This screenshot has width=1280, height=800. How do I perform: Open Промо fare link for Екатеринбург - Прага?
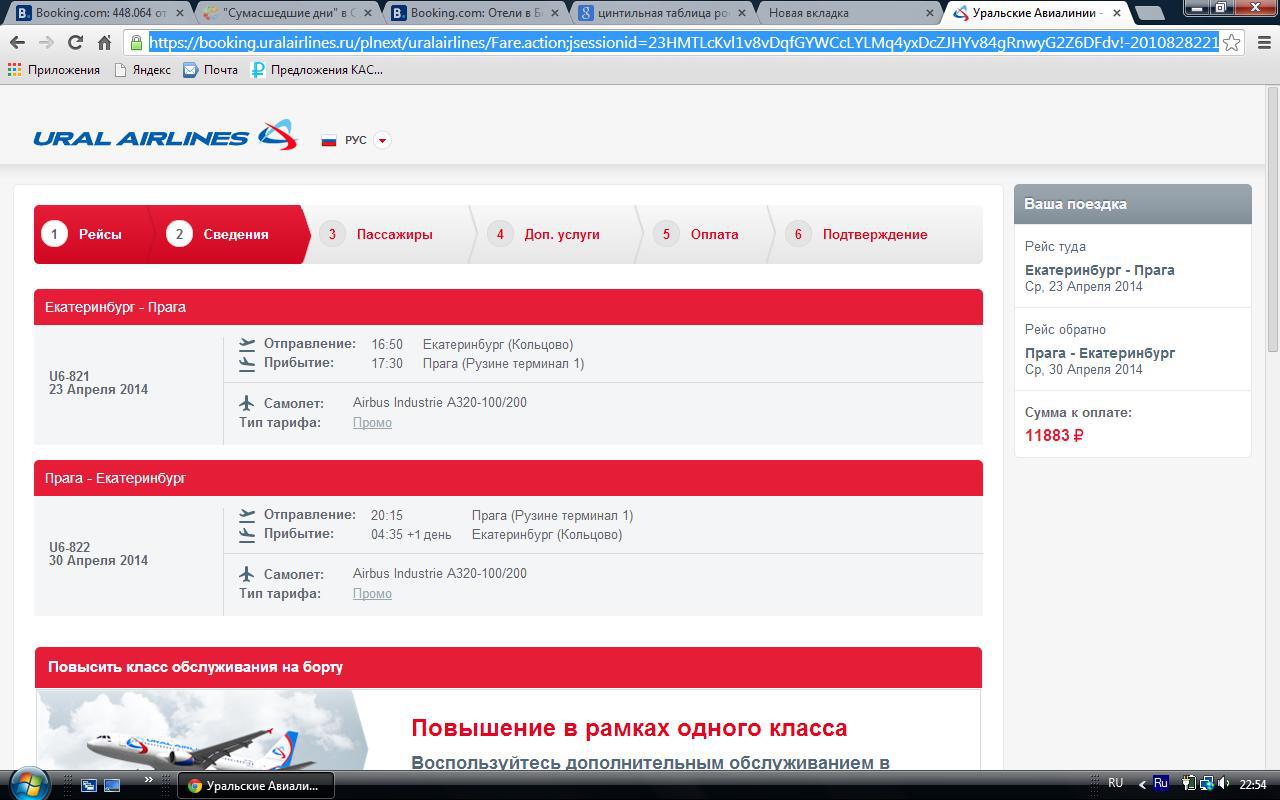(372, 422)
